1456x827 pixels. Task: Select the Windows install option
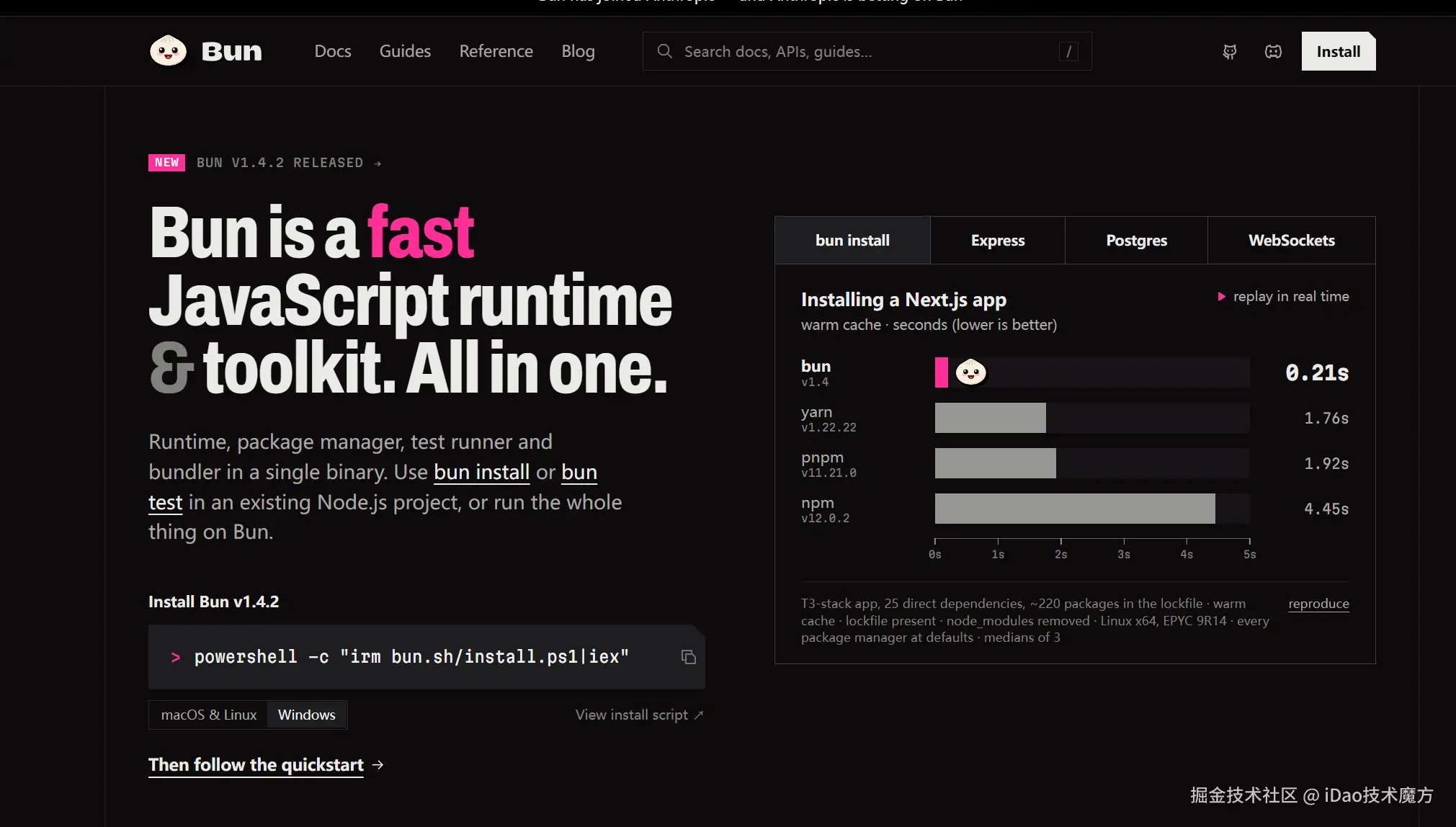(307, 715)
